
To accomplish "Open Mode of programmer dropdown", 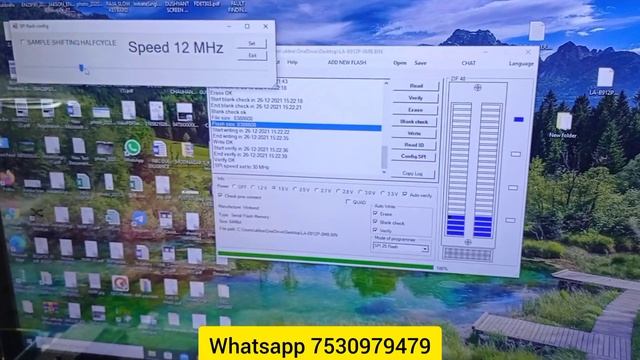I will click(400, 247).
